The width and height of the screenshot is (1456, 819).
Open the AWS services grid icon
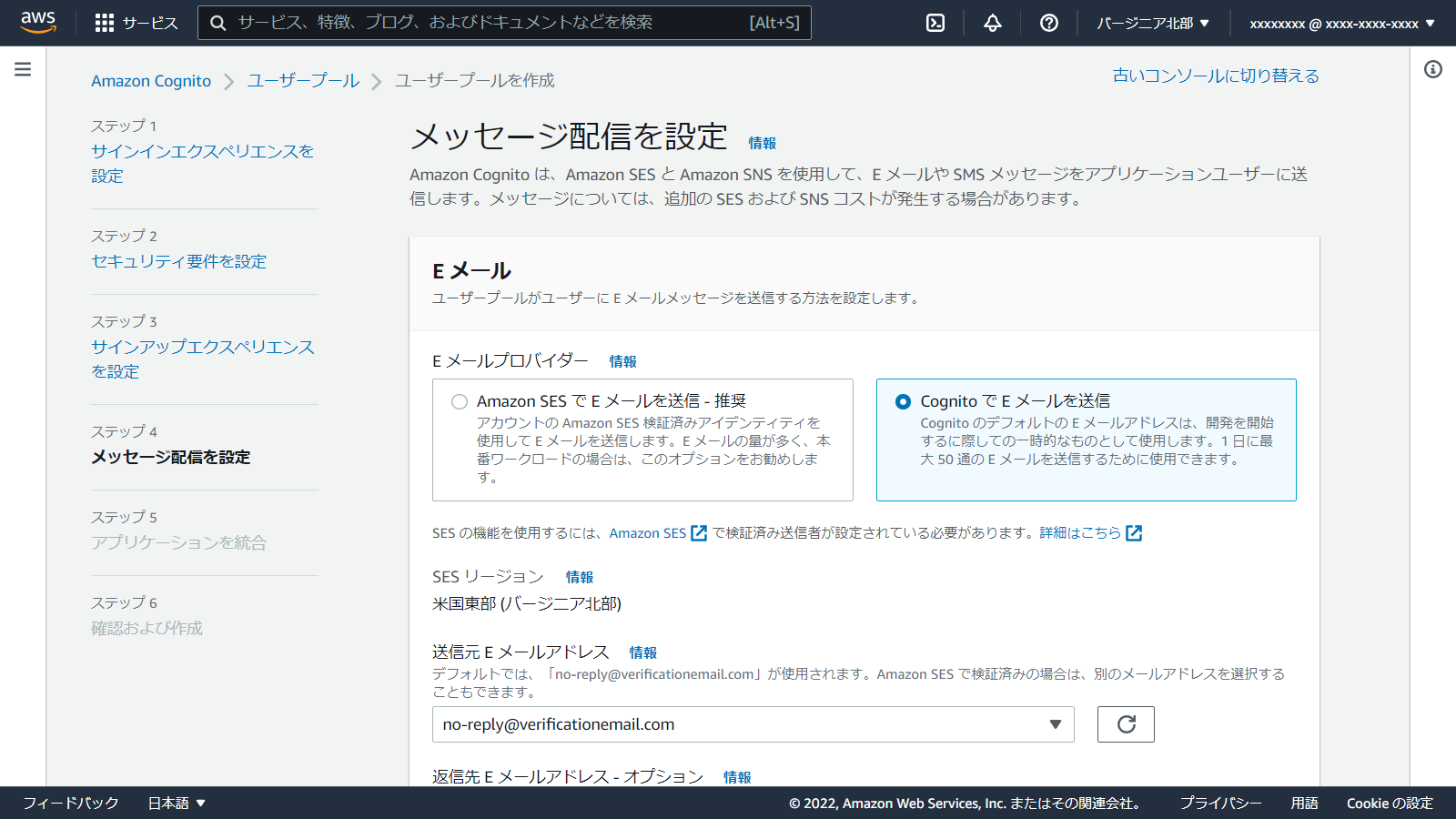tap(105, 23)
